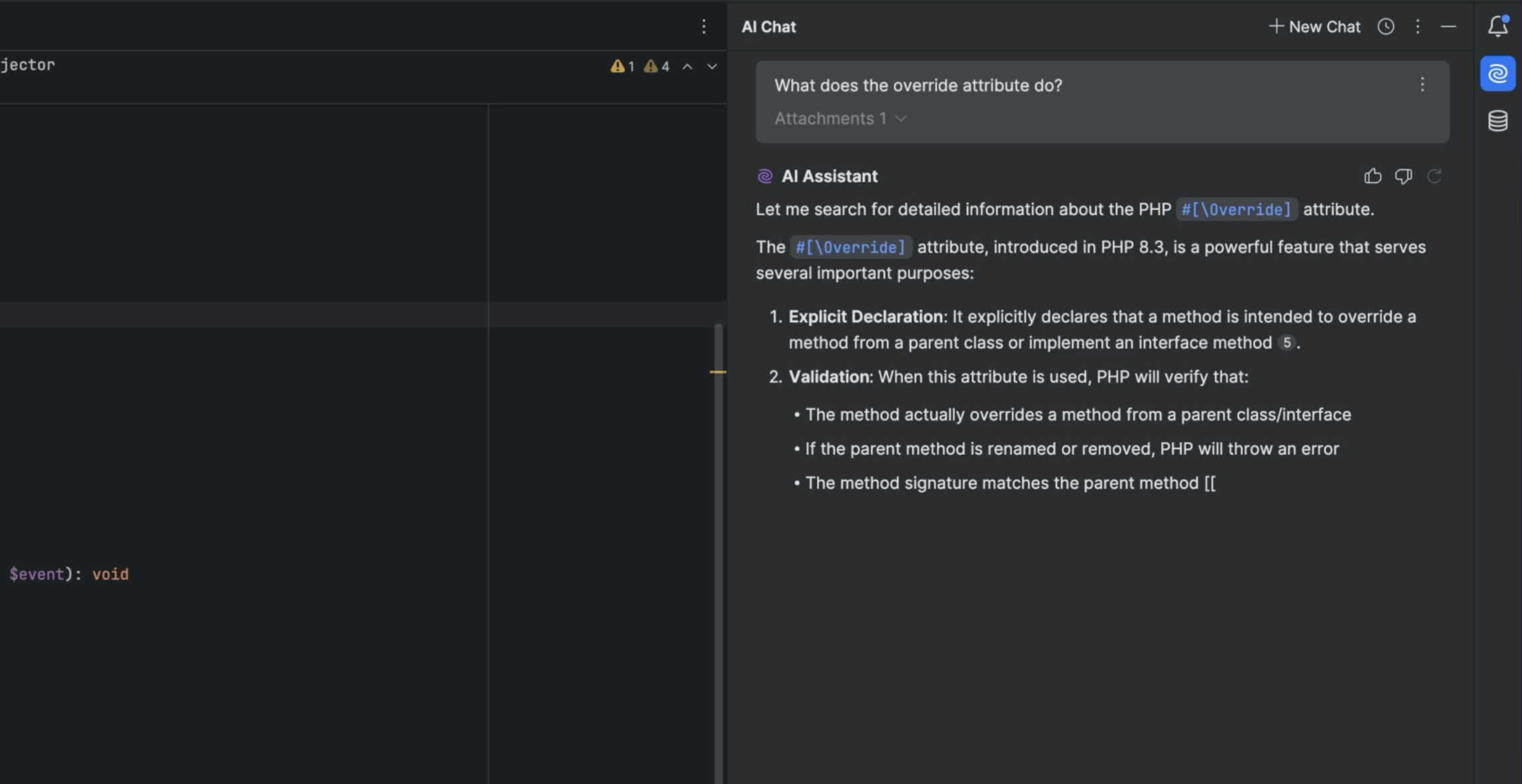The height and width of the screenshot is (784, 1522).
Task: Click the notifications bell
Action: [1497, 26]
